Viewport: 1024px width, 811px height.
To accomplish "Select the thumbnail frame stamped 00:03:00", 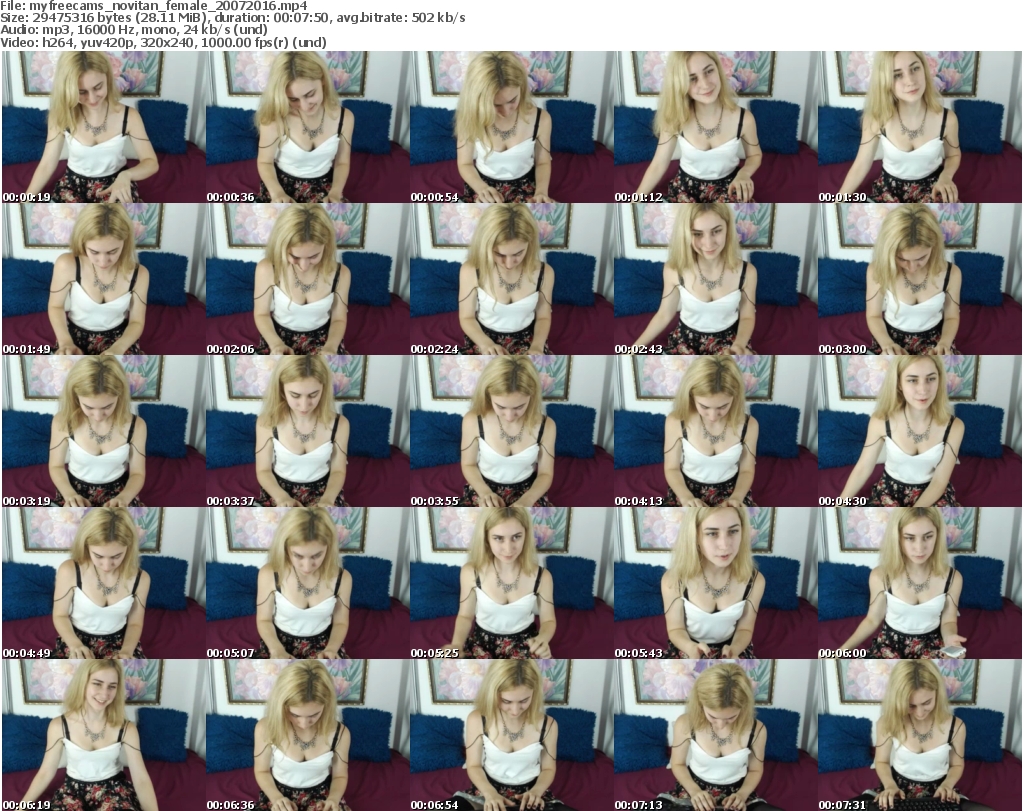I will (x=920, y=279).
